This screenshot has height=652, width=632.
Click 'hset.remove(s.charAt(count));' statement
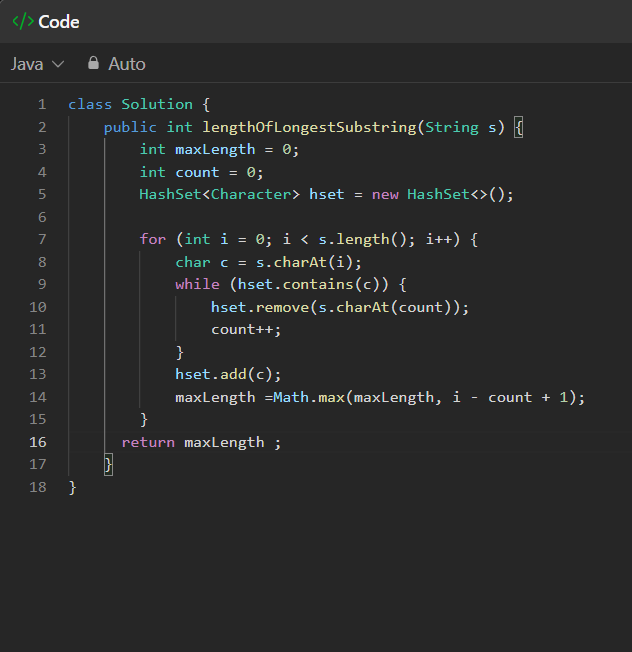click(340, 307)
